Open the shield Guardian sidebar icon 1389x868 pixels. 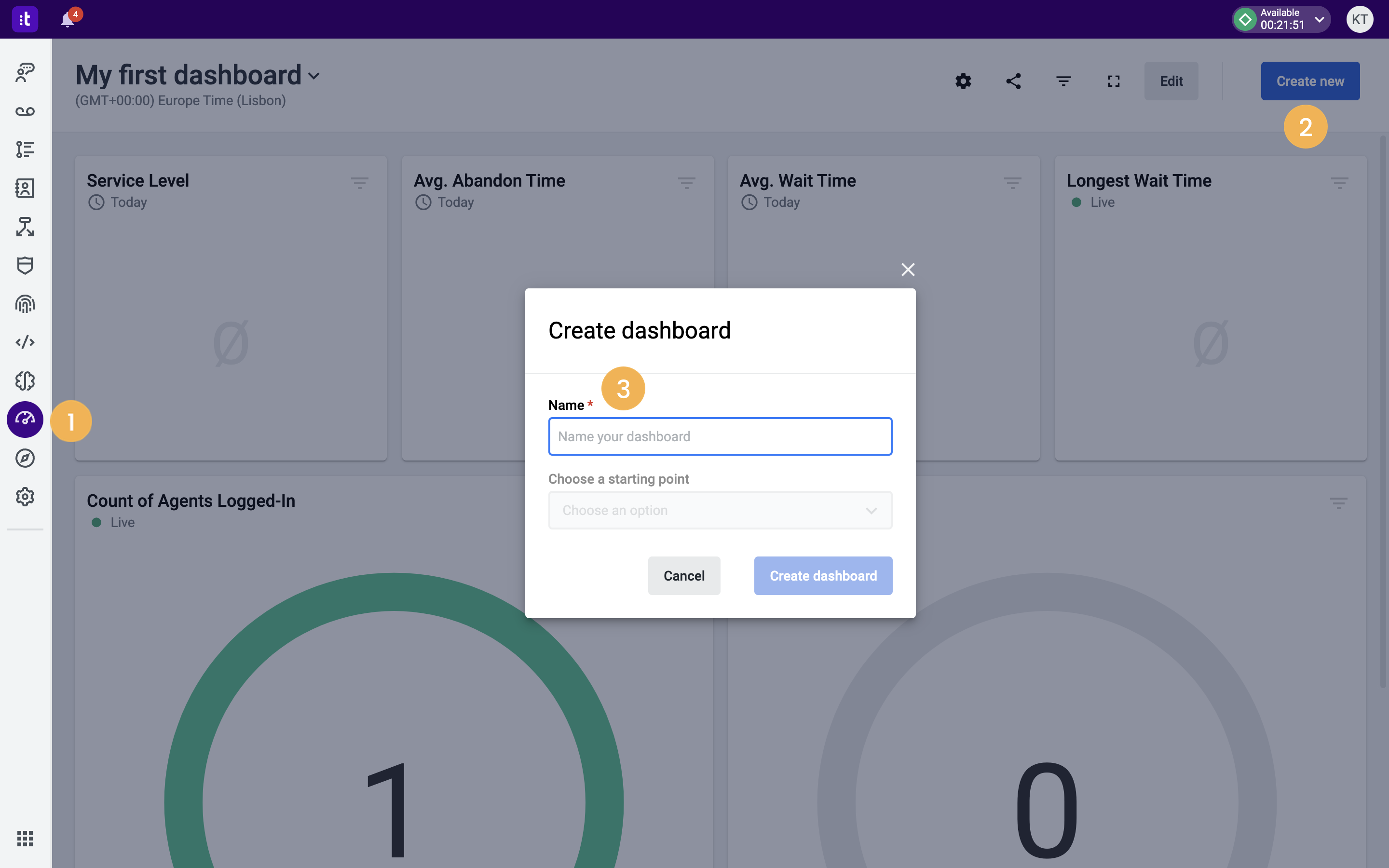(25, 265)
